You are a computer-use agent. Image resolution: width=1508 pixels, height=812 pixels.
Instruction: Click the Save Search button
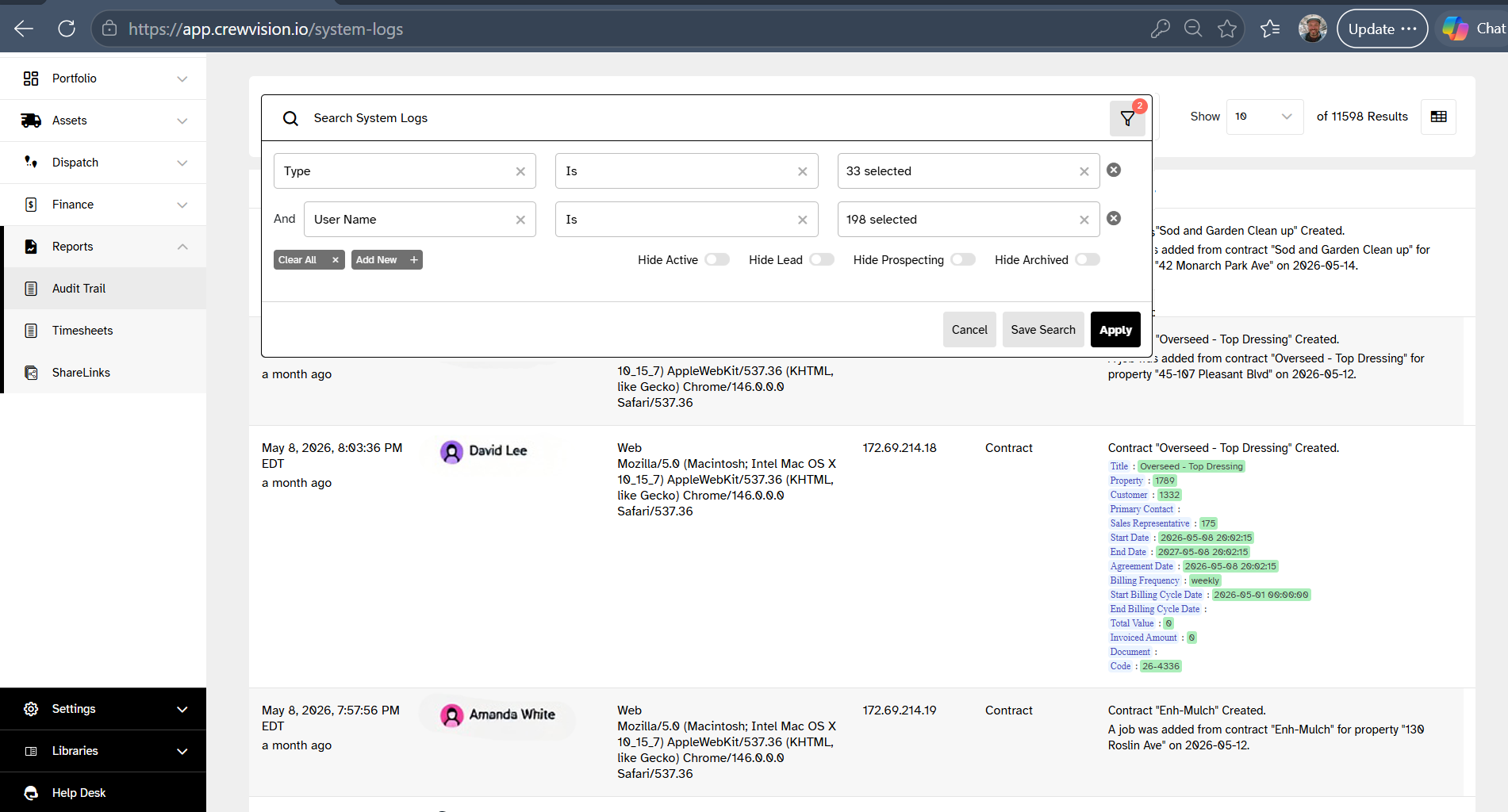click(x=1043, y=330)
